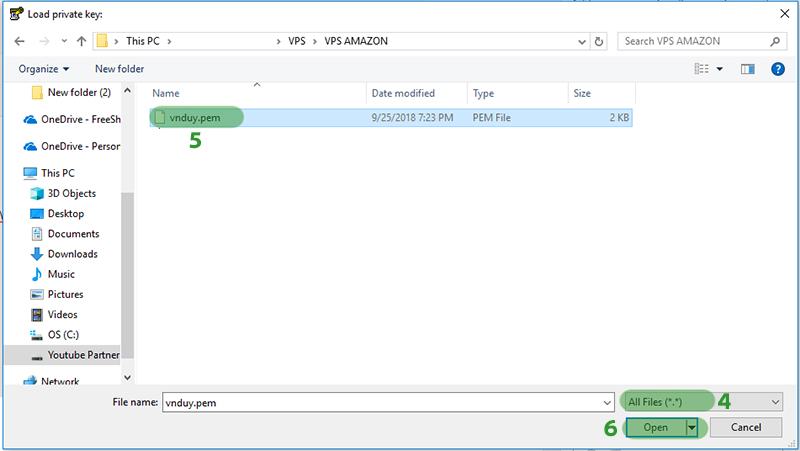Select OS (C:) drive
The width and height of the screenshot is (800, 451).
[65, 334]
